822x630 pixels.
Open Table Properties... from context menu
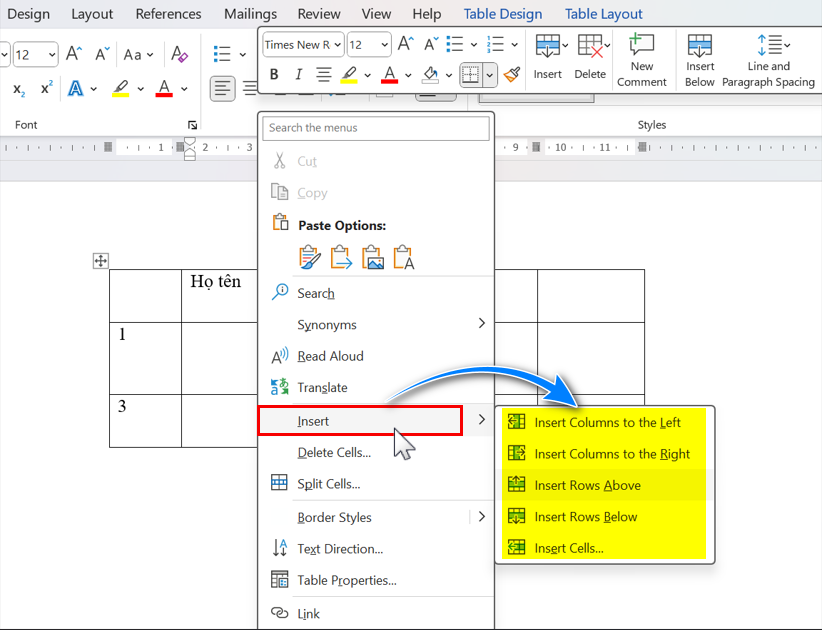coord(346,580)
